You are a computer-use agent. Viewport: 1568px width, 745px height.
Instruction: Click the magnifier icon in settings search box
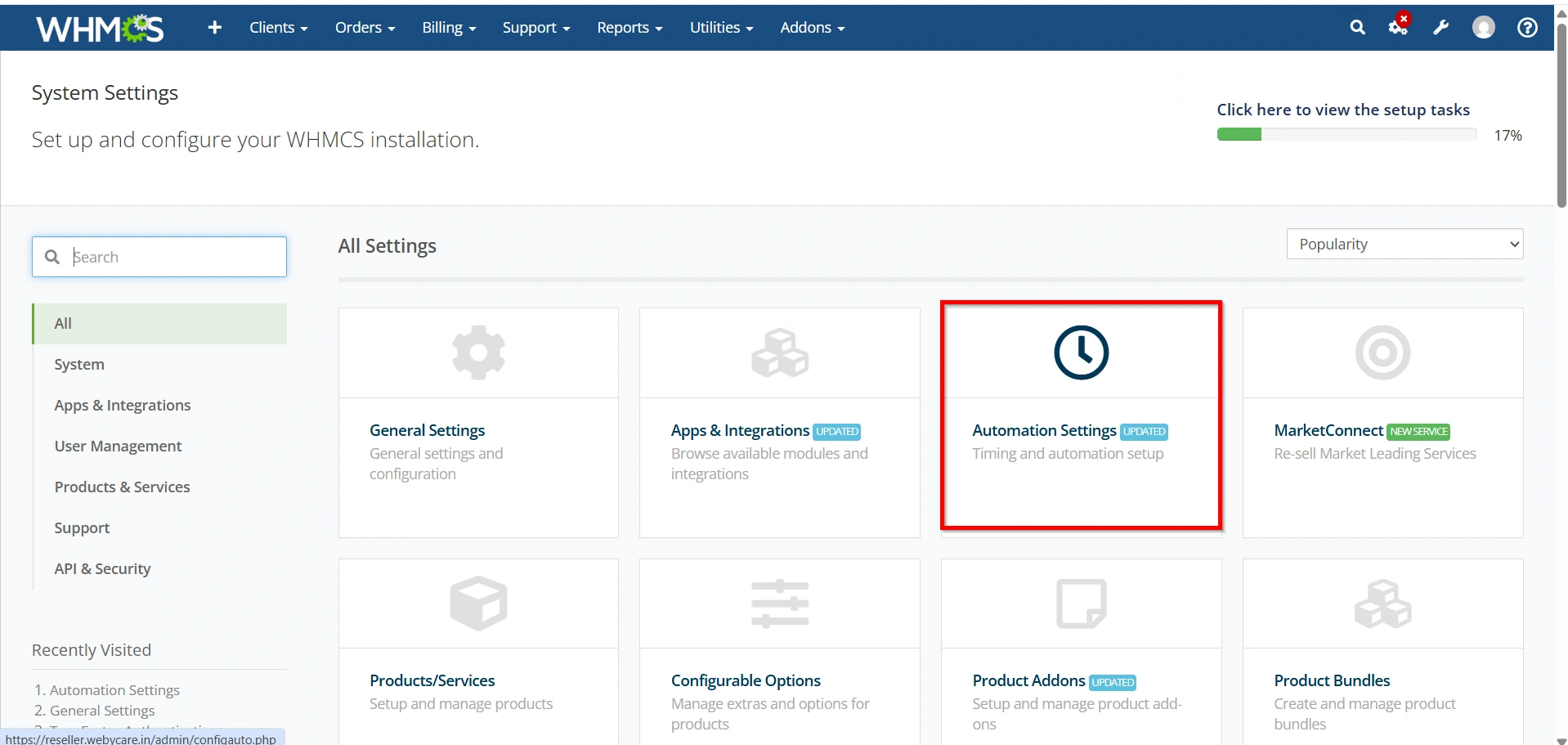52,257
